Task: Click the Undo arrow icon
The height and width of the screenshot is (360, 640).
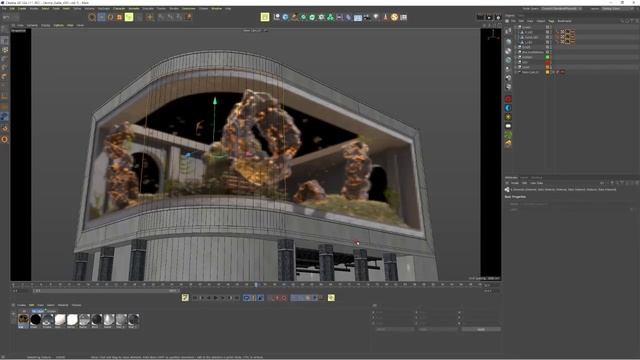Action: coord(6,17)
